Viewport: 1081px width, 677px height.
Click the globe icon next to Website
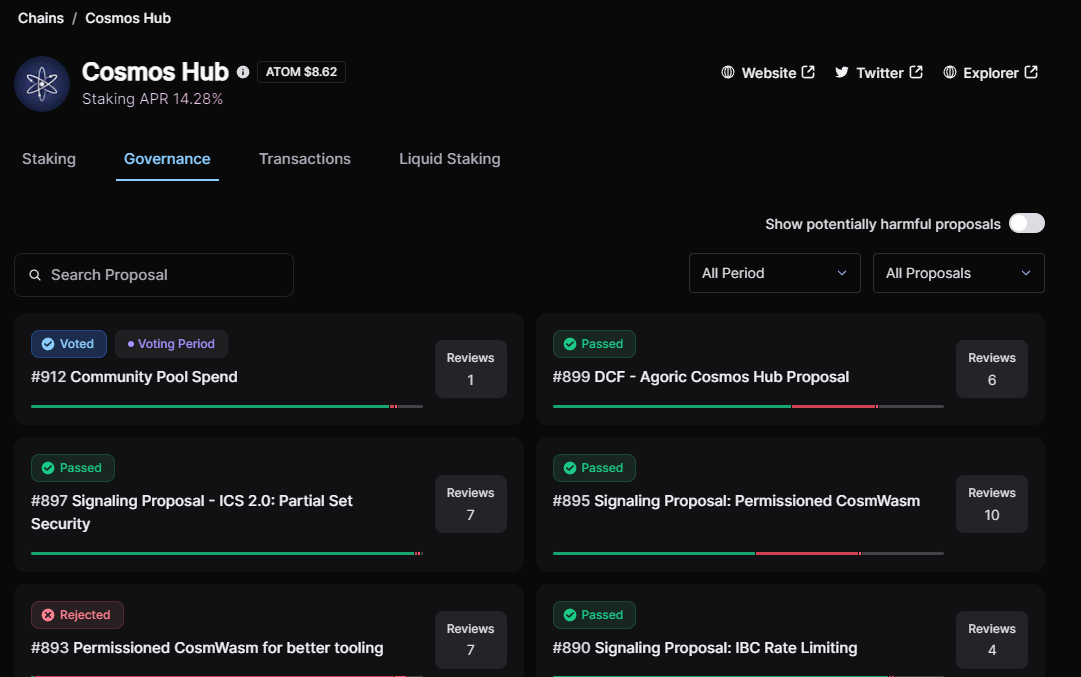727,72
